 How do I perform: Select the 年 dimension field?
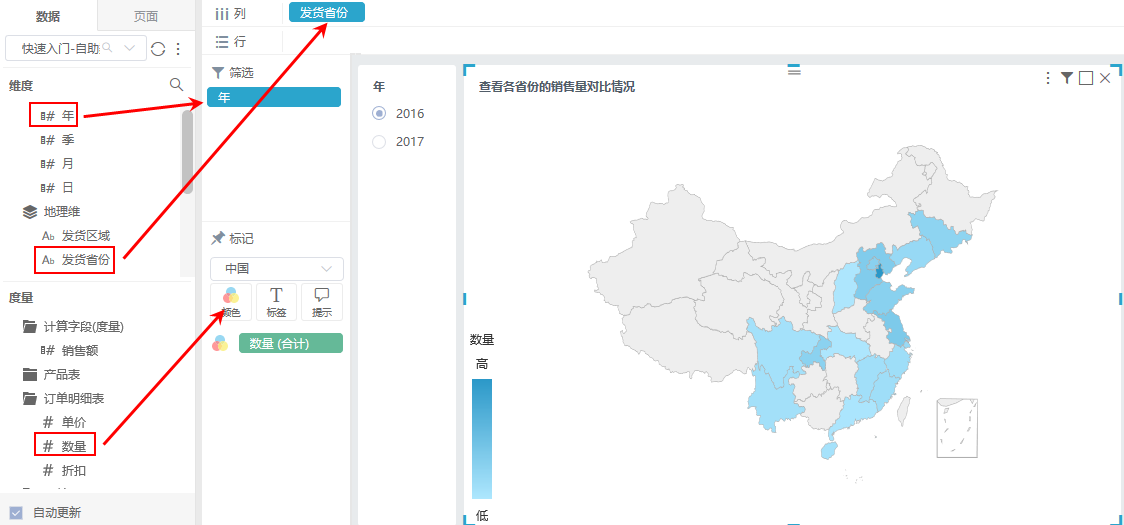[57, 115]
